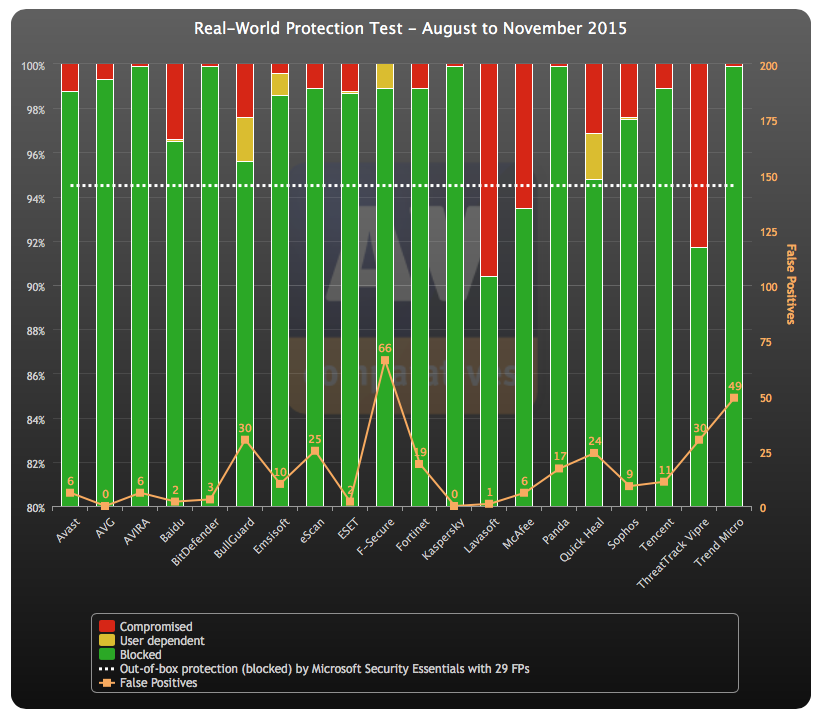The width and height of the screenshot is (822, 719).
Task: Select Kaspersky false positives point 0
Action: tap(455, 506)
